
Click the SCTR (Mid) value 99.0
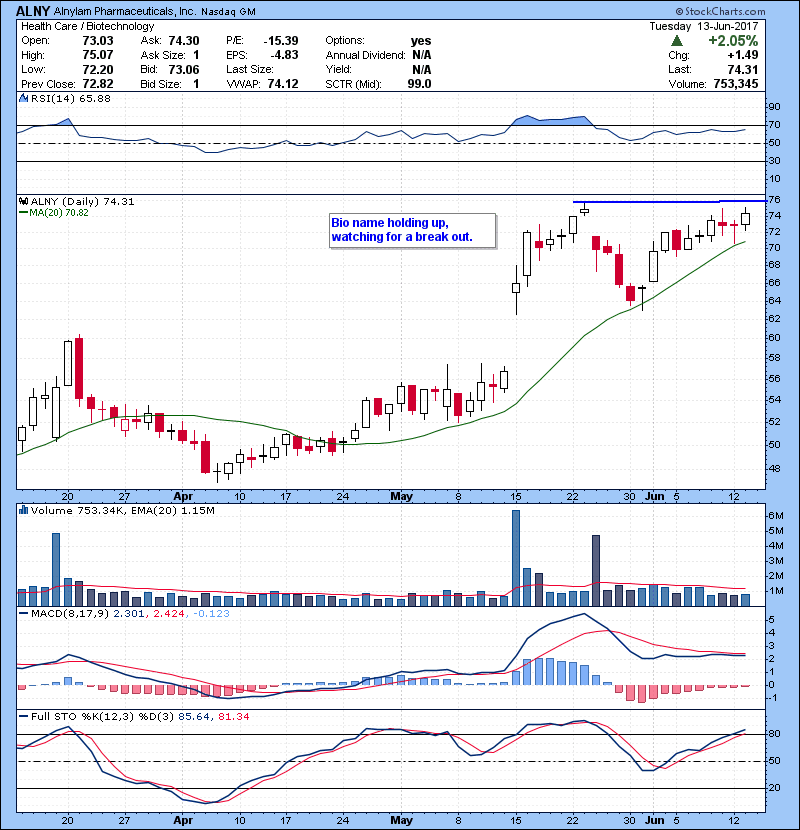coord(419,84)
